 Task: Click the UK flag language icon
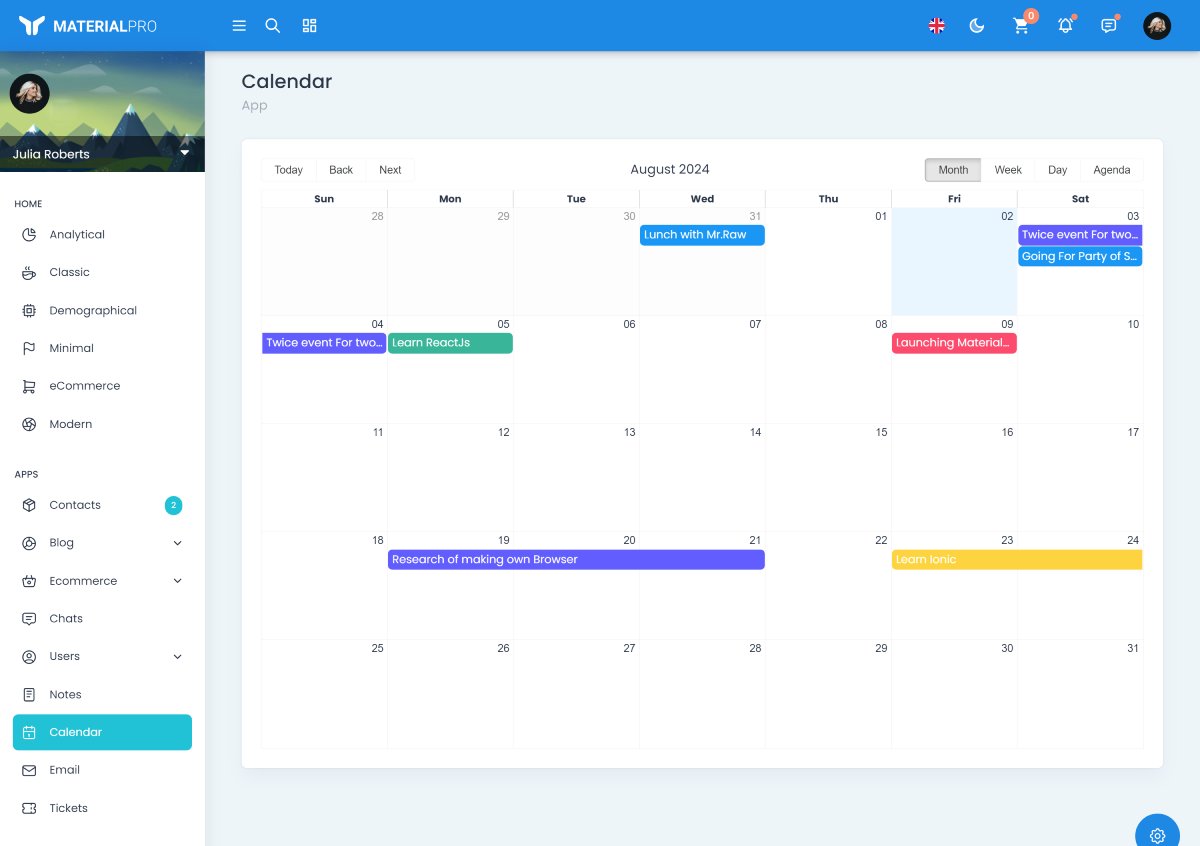[x=937, y=26]
